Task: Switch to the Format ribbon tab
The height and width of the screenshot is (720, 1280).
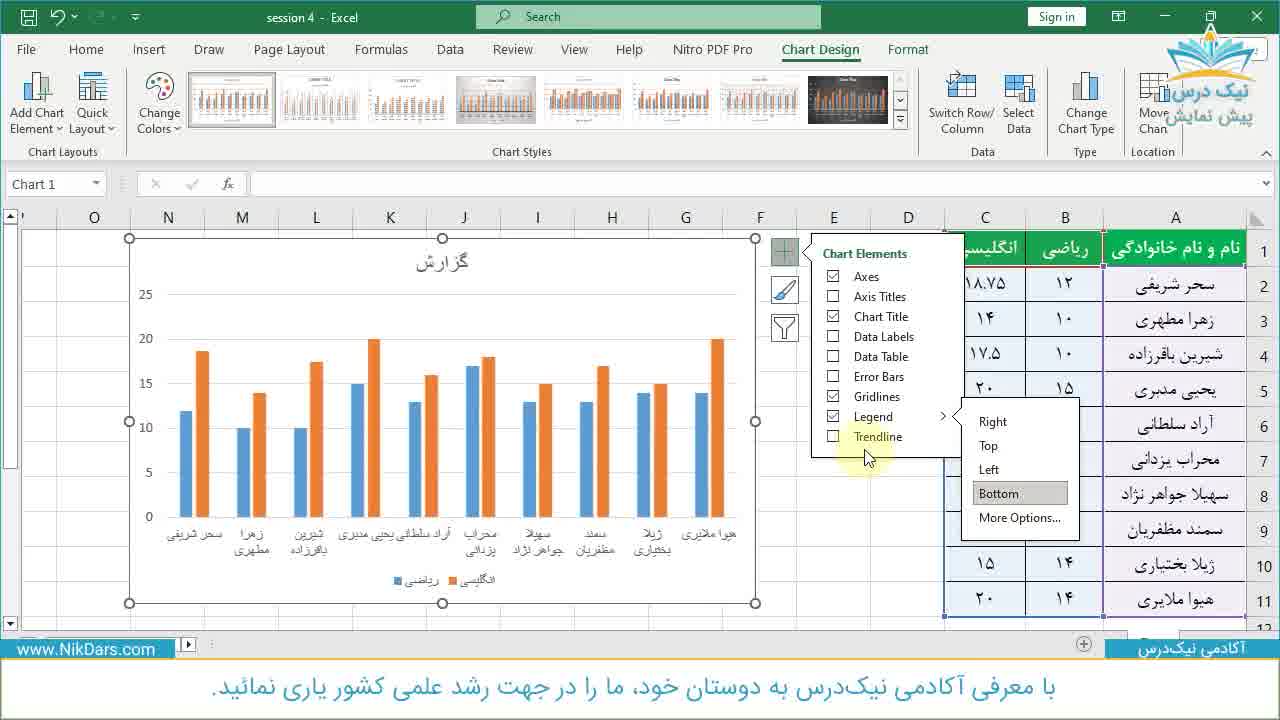Action: [907, 49]
